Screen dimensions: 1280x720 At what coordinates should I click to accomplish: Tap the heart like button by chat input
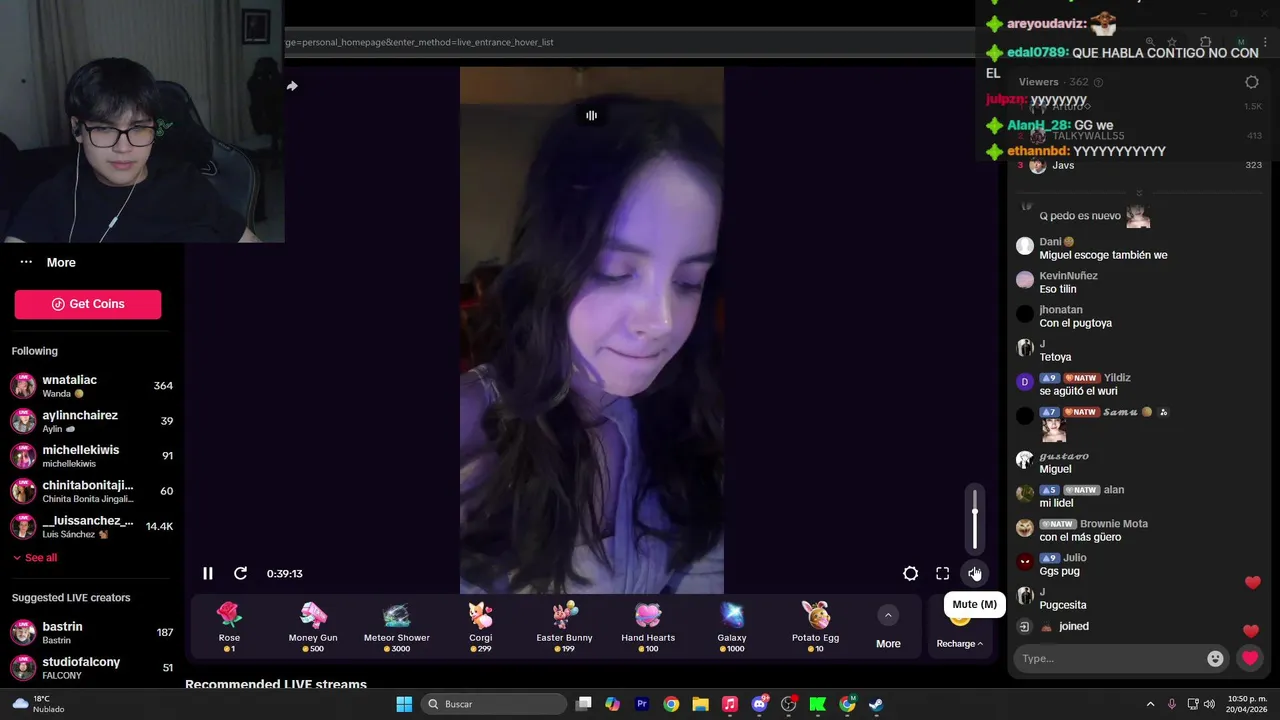coord(1249,658)
